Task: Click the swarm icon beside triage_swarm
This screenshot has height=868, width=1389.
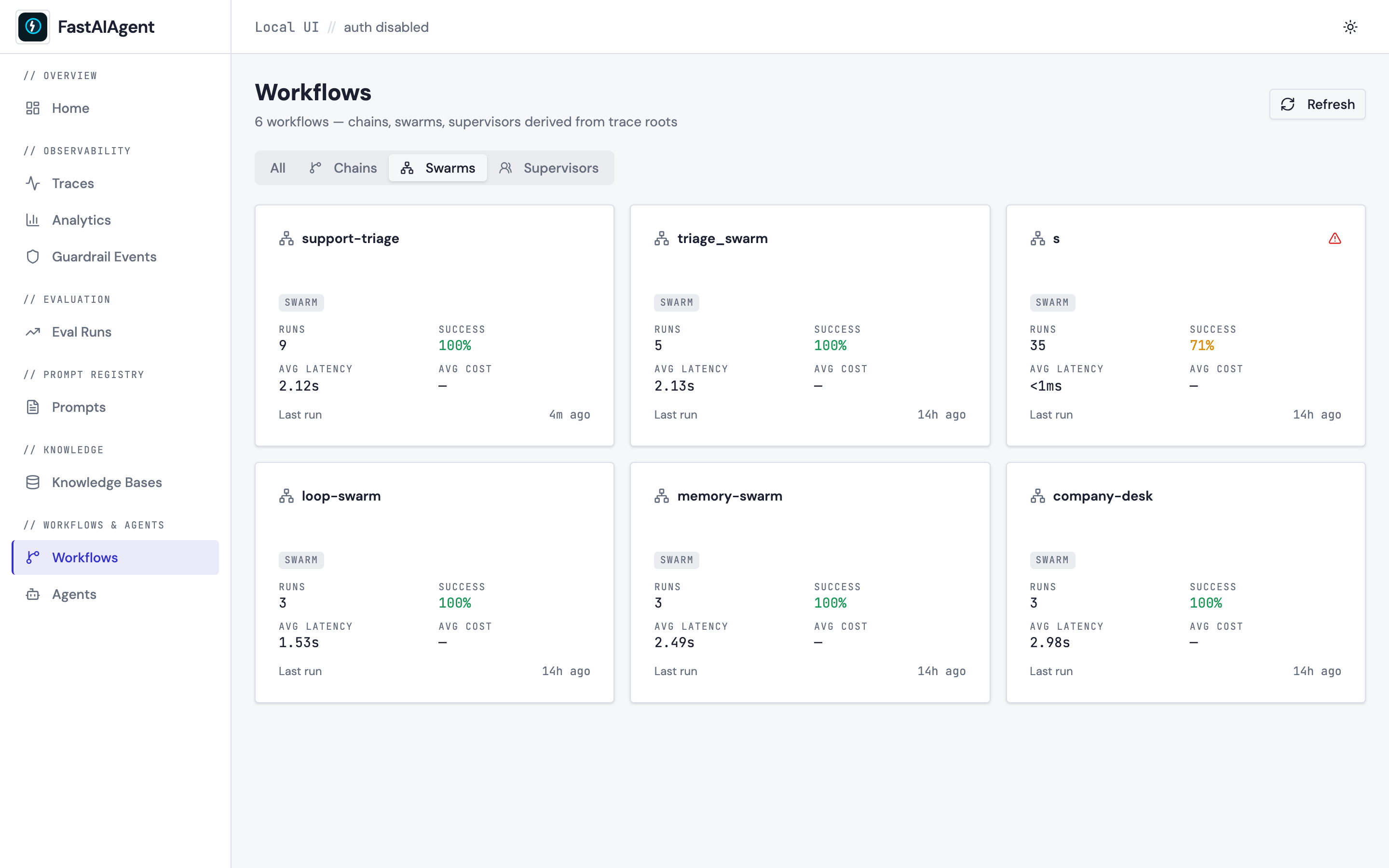Action: coord(662,238)
